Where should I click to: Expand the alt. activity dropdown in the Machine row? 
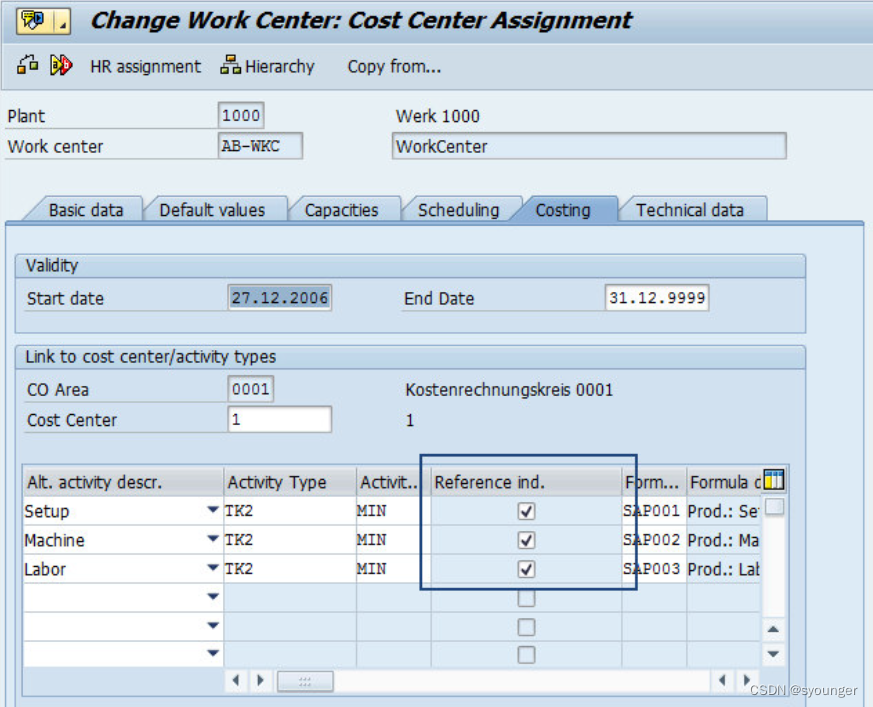point(211,540)
